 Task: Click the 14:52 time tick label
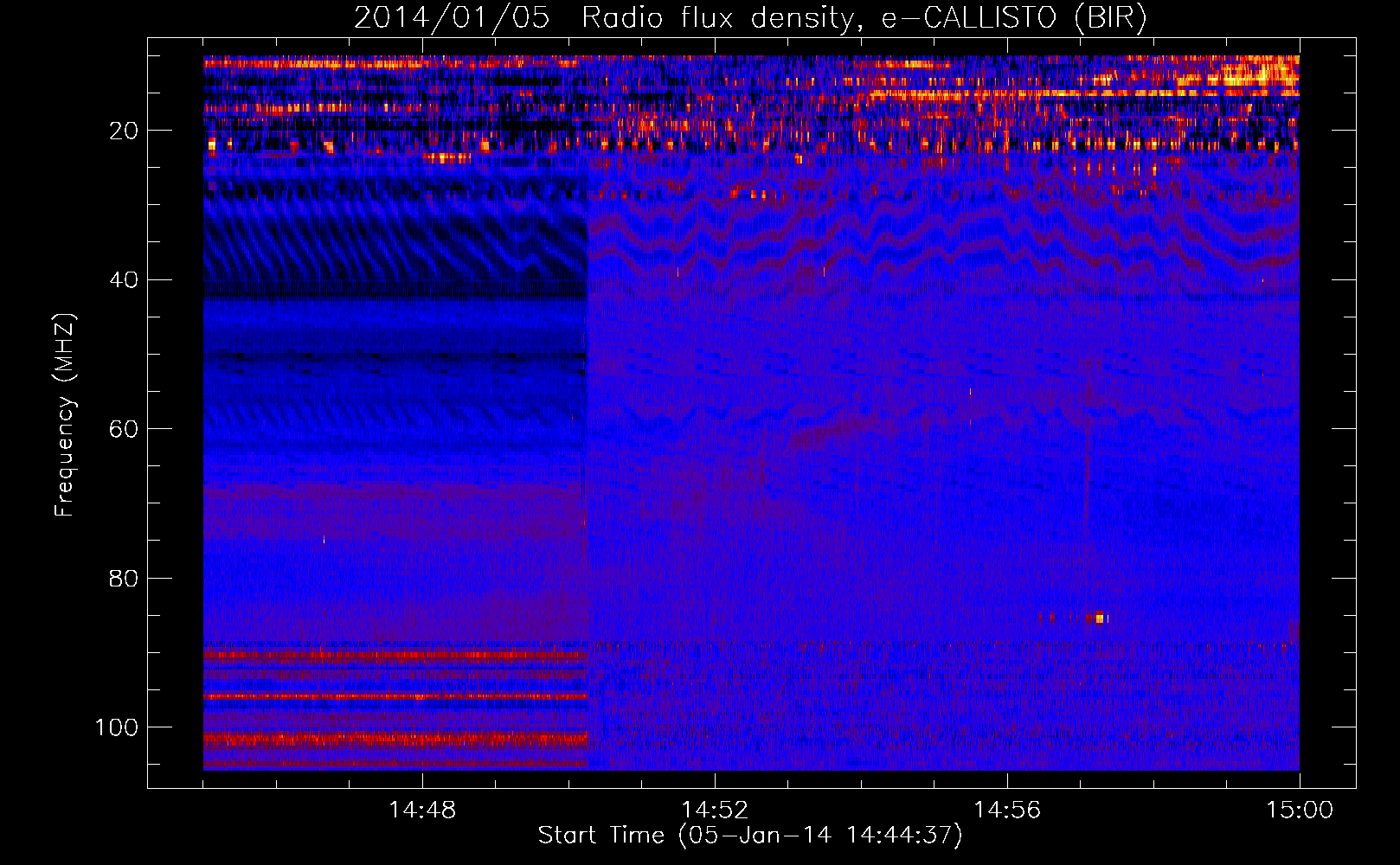(715, 811)
